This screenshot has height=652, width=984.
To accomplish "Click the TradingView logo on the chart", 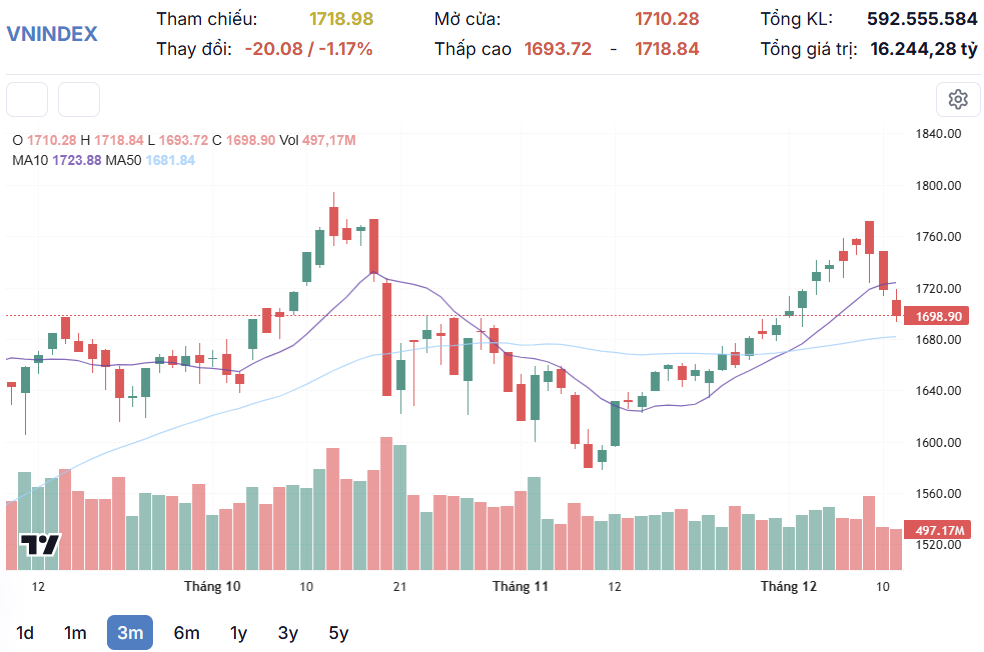I will pos(41,545).
